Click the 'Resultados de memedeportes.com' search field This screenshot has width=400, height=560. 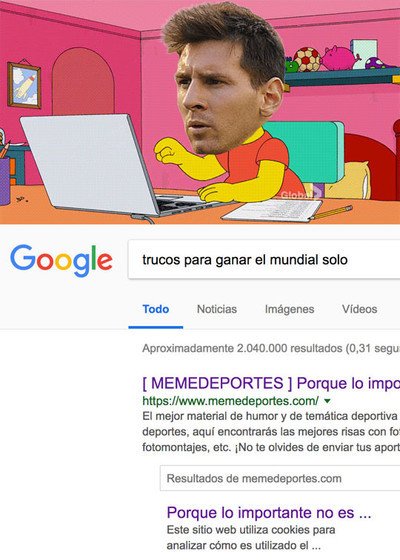pyautogui.click(x=280, y=478)
